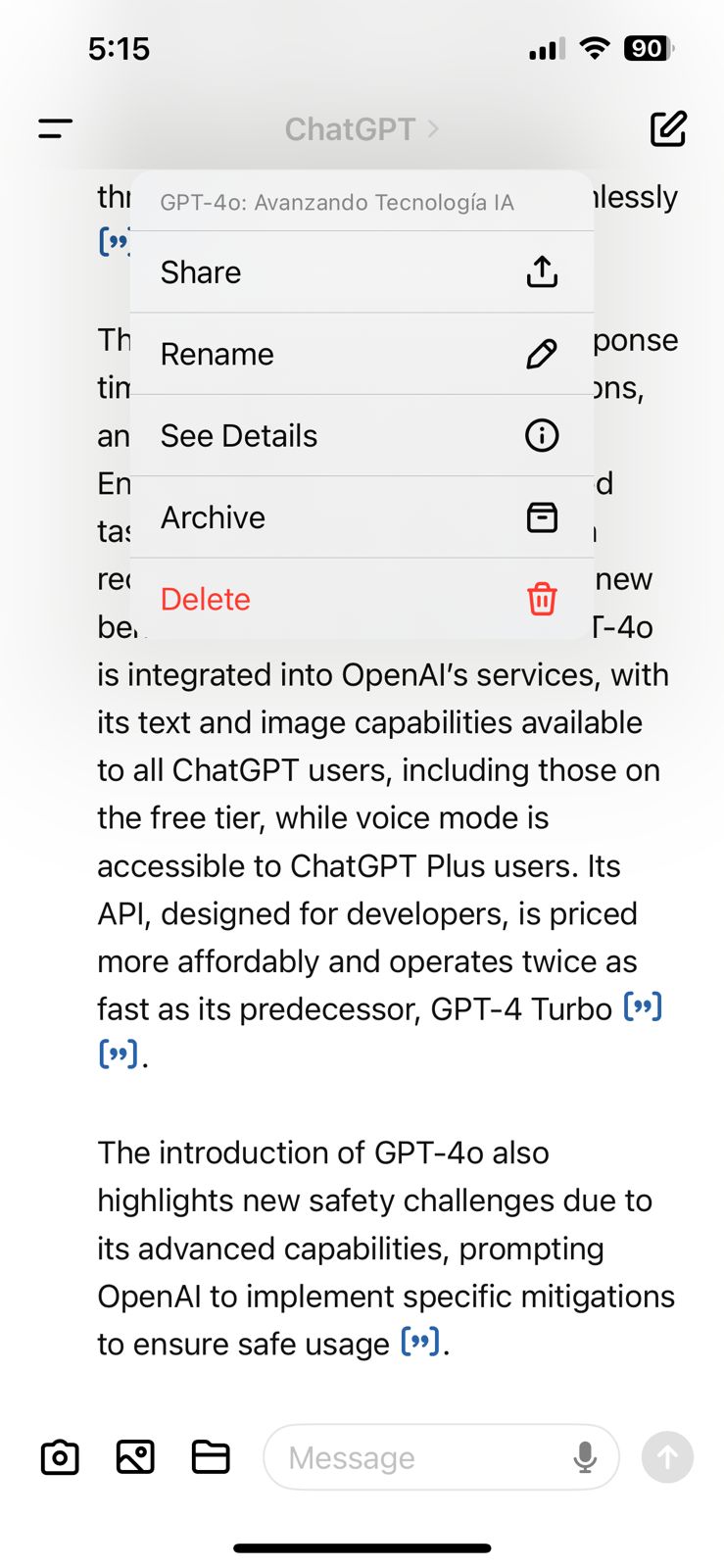Tap the share upload icon

542,271
